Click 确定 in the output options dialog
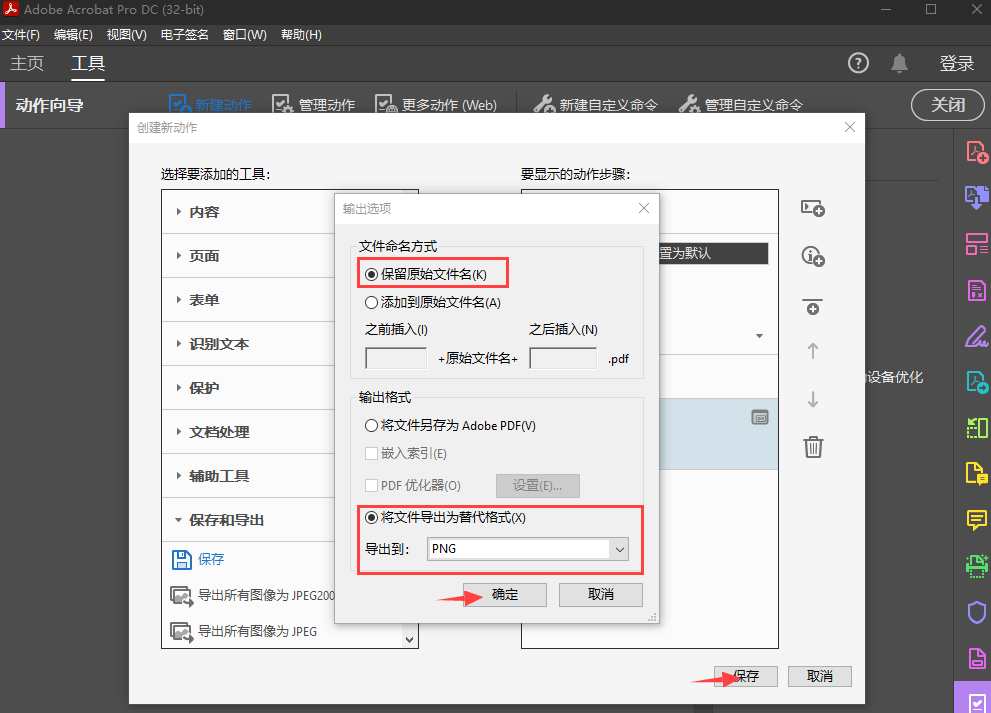Screen dimensions: 991x713 pyautogui.click(x=505, y=594)
